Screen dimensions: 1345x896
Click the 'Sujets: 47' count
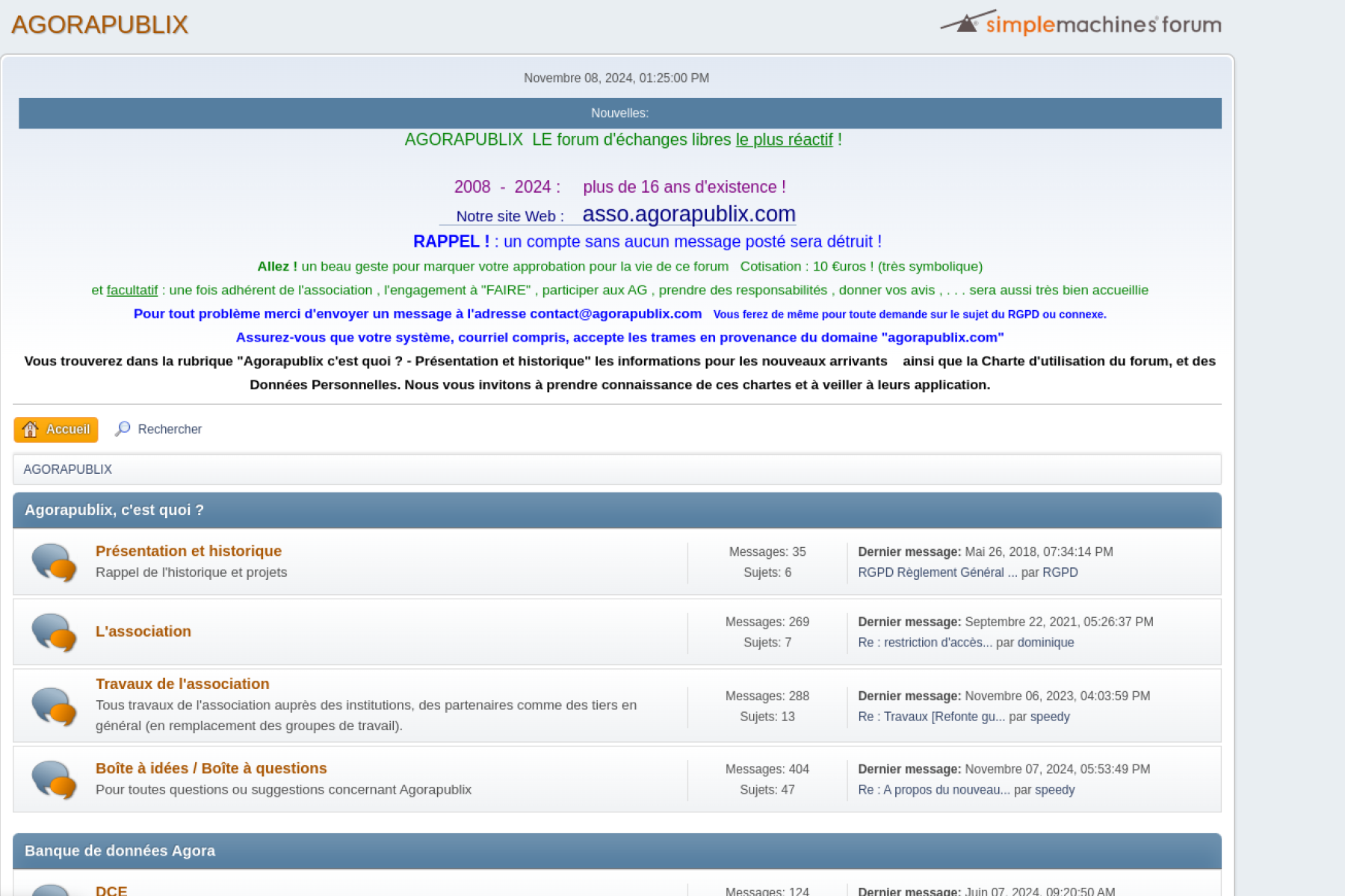coord(767,790)
